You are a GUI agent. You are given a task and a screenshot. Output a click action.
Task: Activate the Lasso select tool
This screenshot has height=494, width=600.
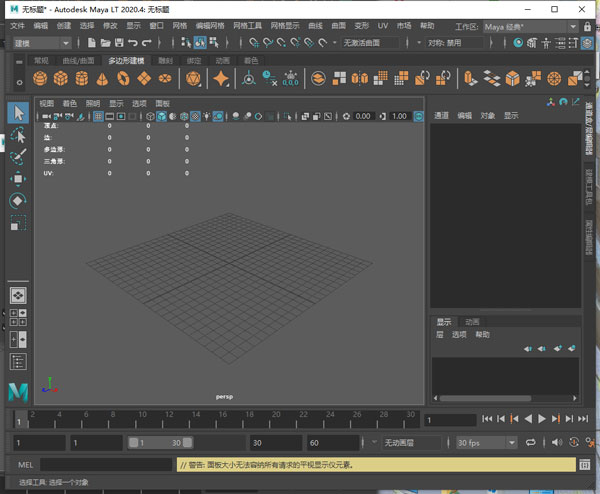(x=18, y=135)
